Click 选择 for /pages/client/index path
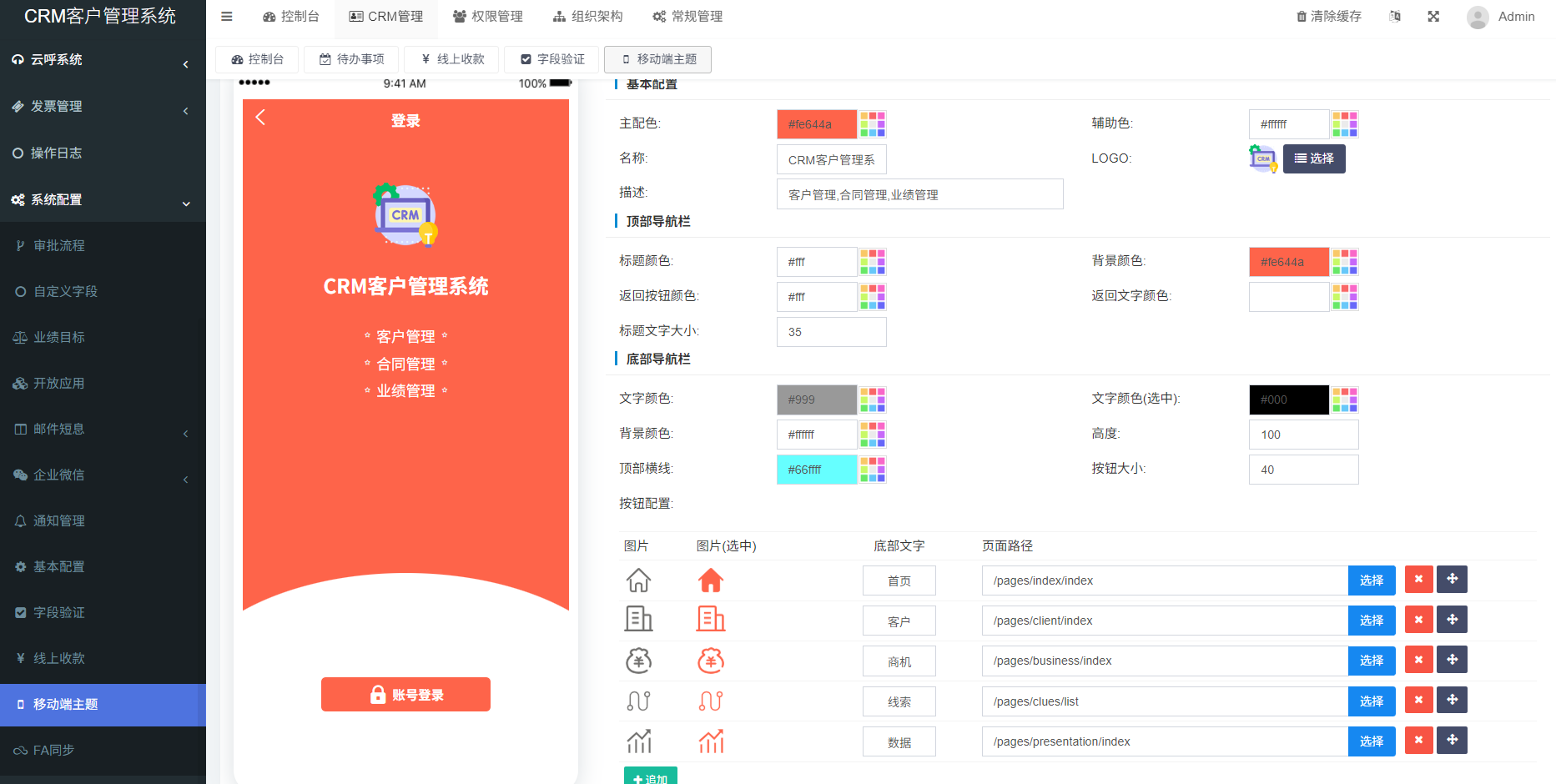This screenshot has height=784, width=1556. pos(1371,621)
